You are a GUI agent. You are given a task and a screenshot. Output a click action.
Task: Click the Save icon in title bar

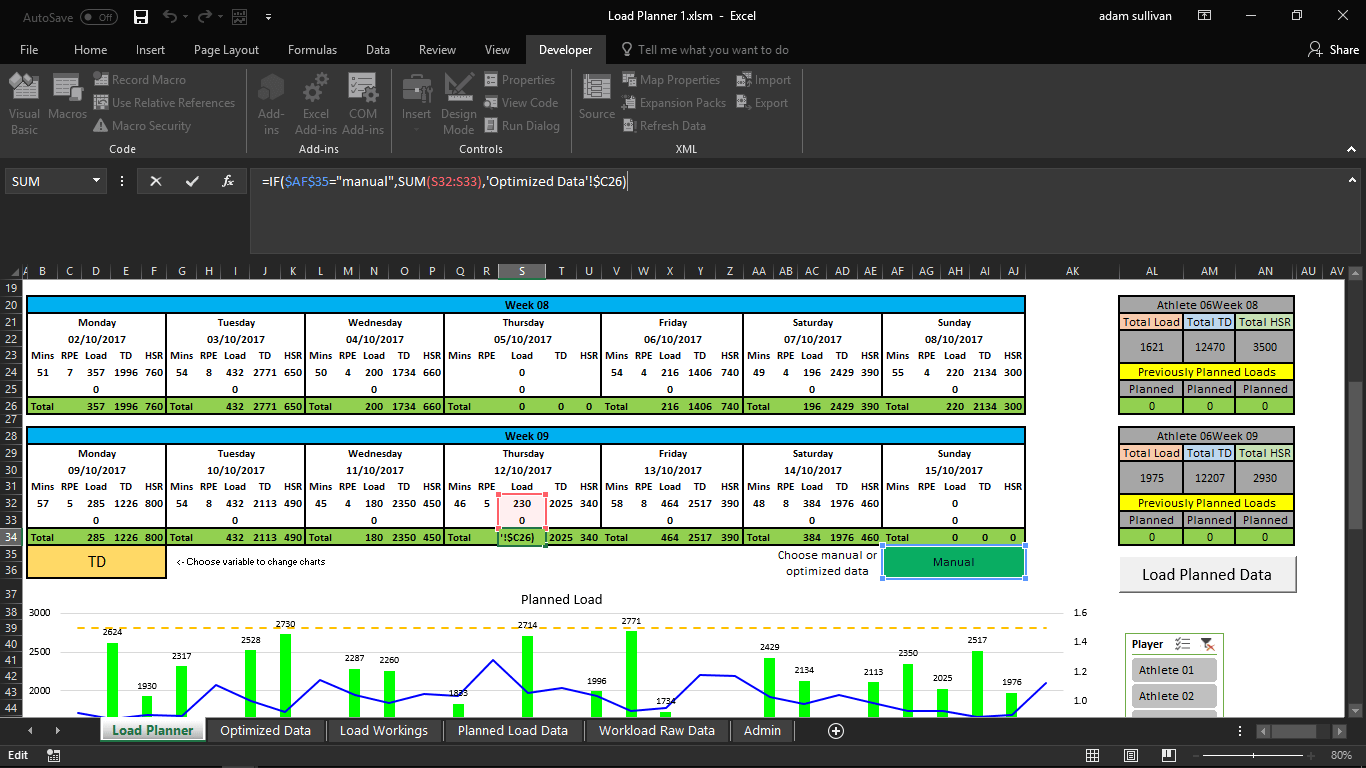141,16
